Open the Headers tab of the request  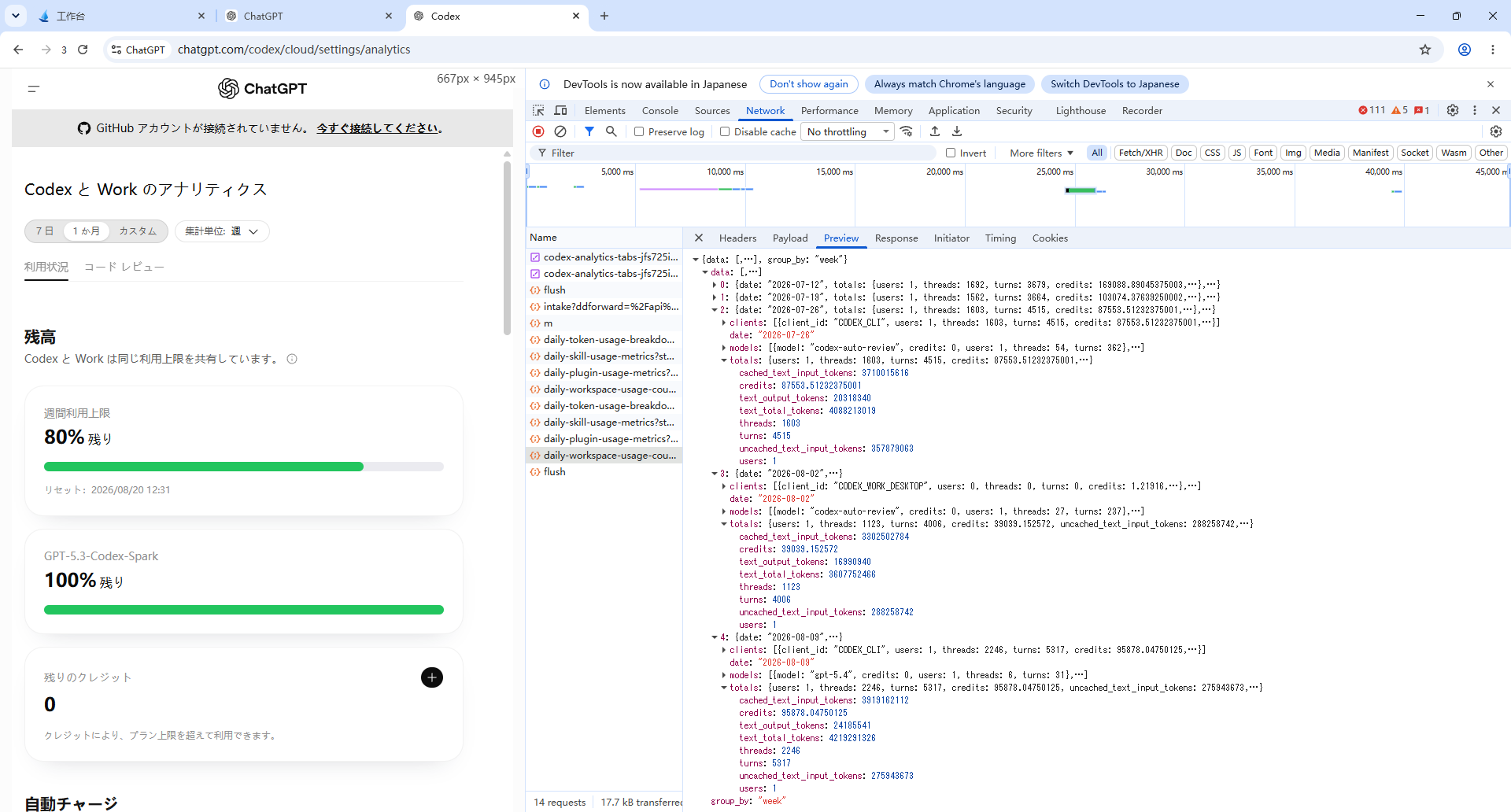tap(737, 238)
